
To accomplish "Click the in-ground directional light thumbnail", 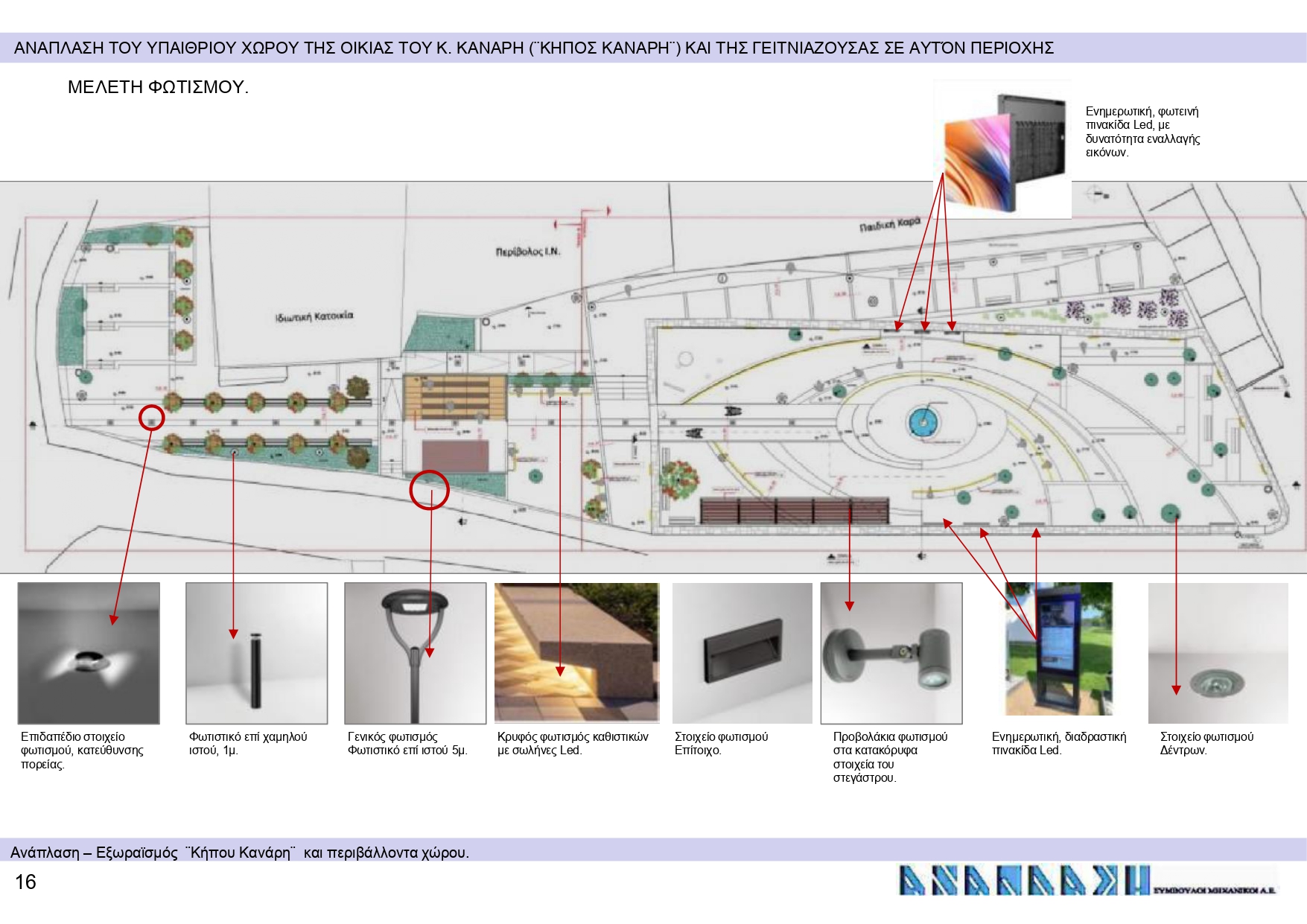I will pos(89,653).
